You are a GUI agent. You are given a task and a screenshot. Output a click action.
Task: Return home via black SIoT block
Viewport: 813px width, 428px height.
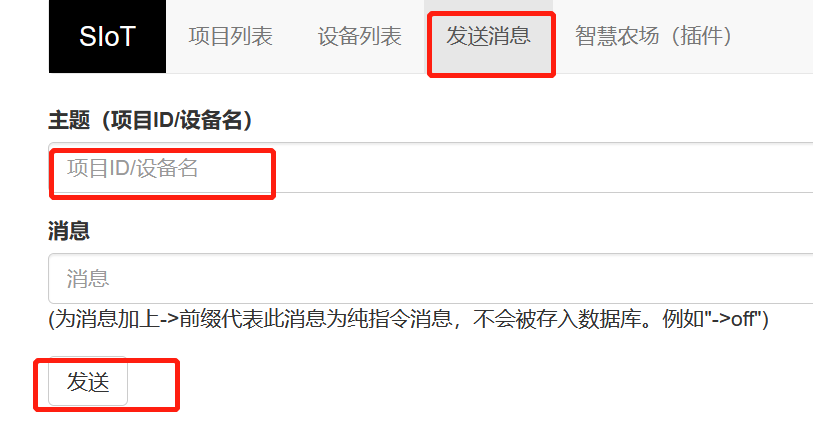(x=107, y=36)
